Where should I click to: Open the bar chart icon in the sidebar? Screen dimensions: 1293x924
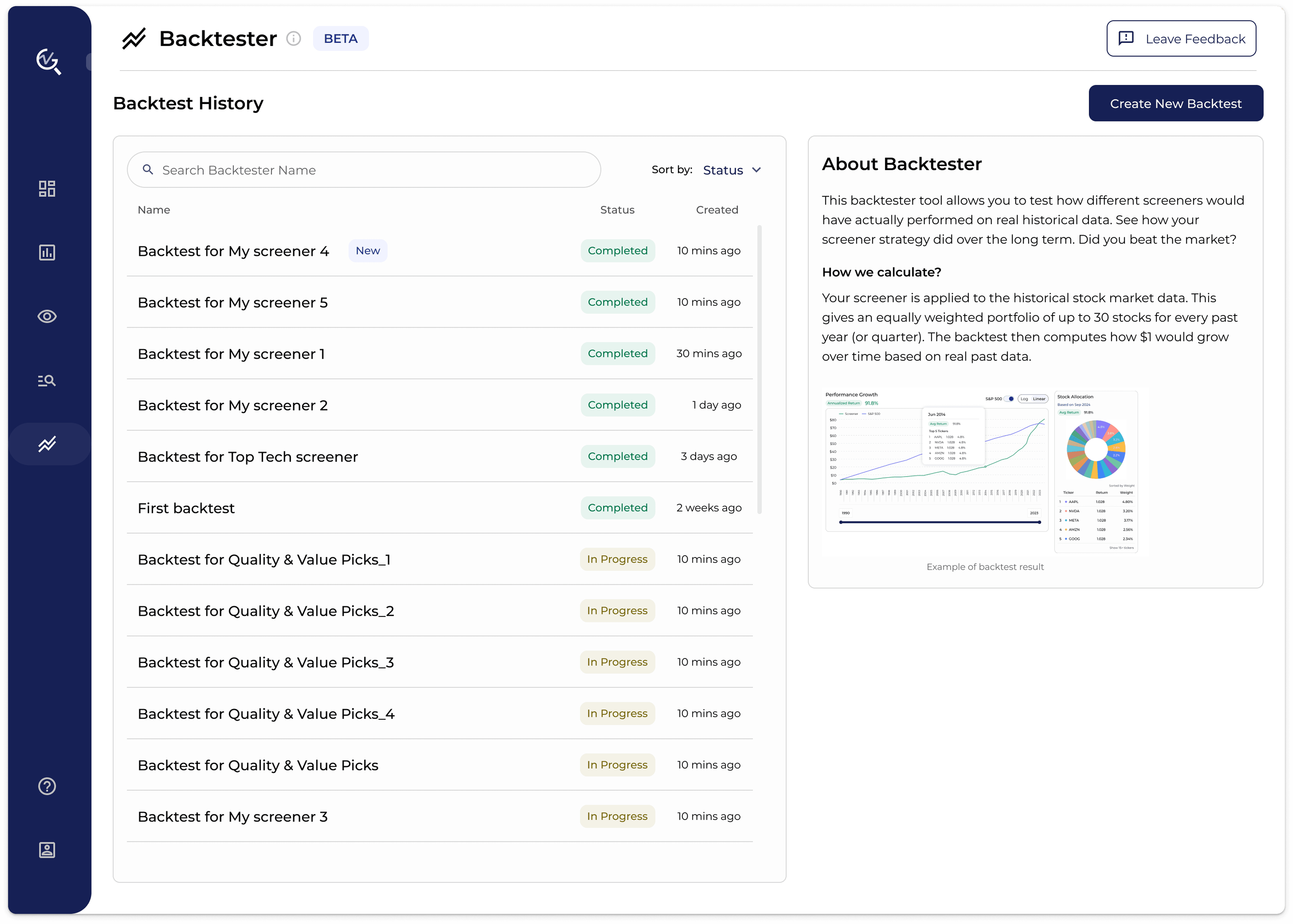(47, 252)
